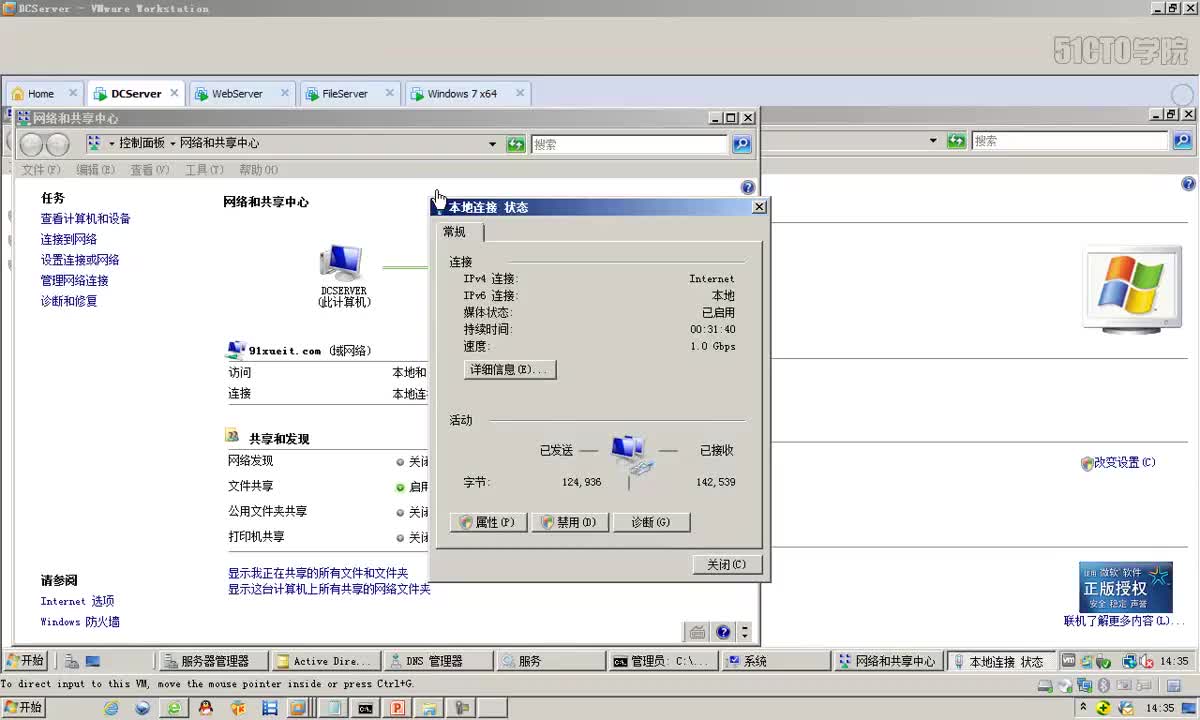Expand the dropdown arrow before 控制面板 breadcrumb
1200x720 pixels.
point(112,144)
